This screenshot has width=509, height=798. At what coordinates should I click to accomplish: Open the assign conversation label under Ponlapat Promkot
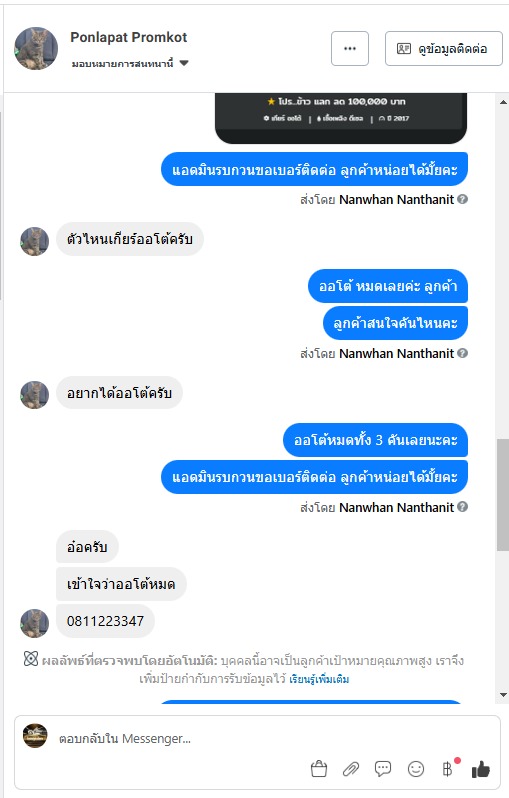coord(123,64)
